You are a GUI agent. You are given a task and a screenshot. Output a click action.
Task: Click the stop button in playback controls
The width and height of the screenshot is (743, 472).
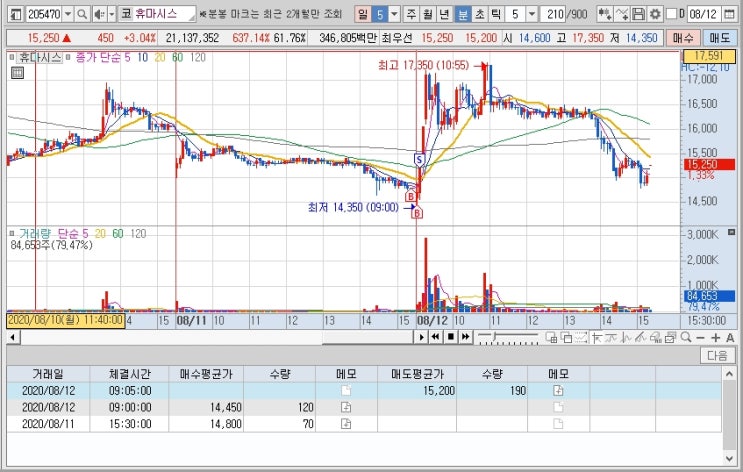pos(451,337)
